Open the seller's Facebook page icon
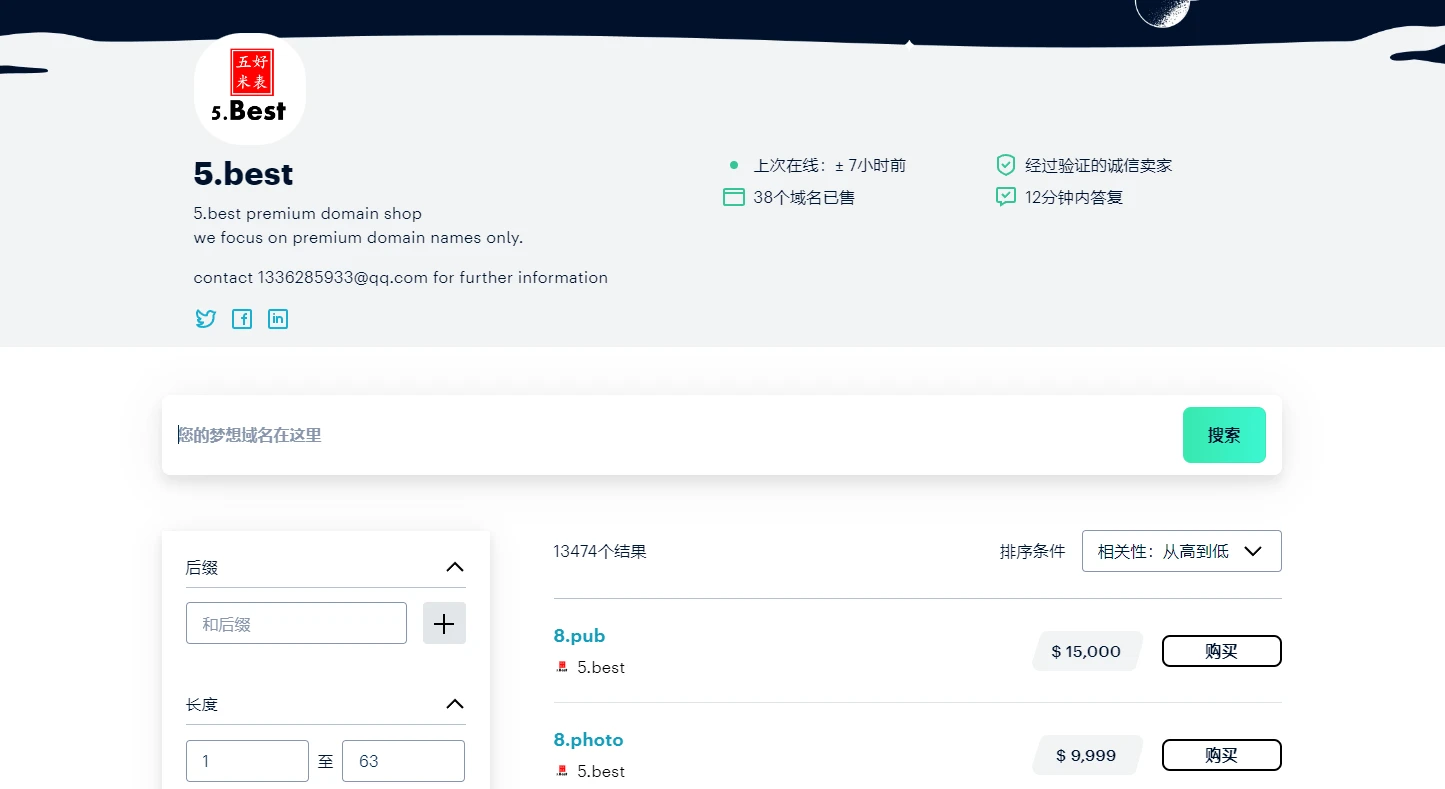 tap(242, 319)
